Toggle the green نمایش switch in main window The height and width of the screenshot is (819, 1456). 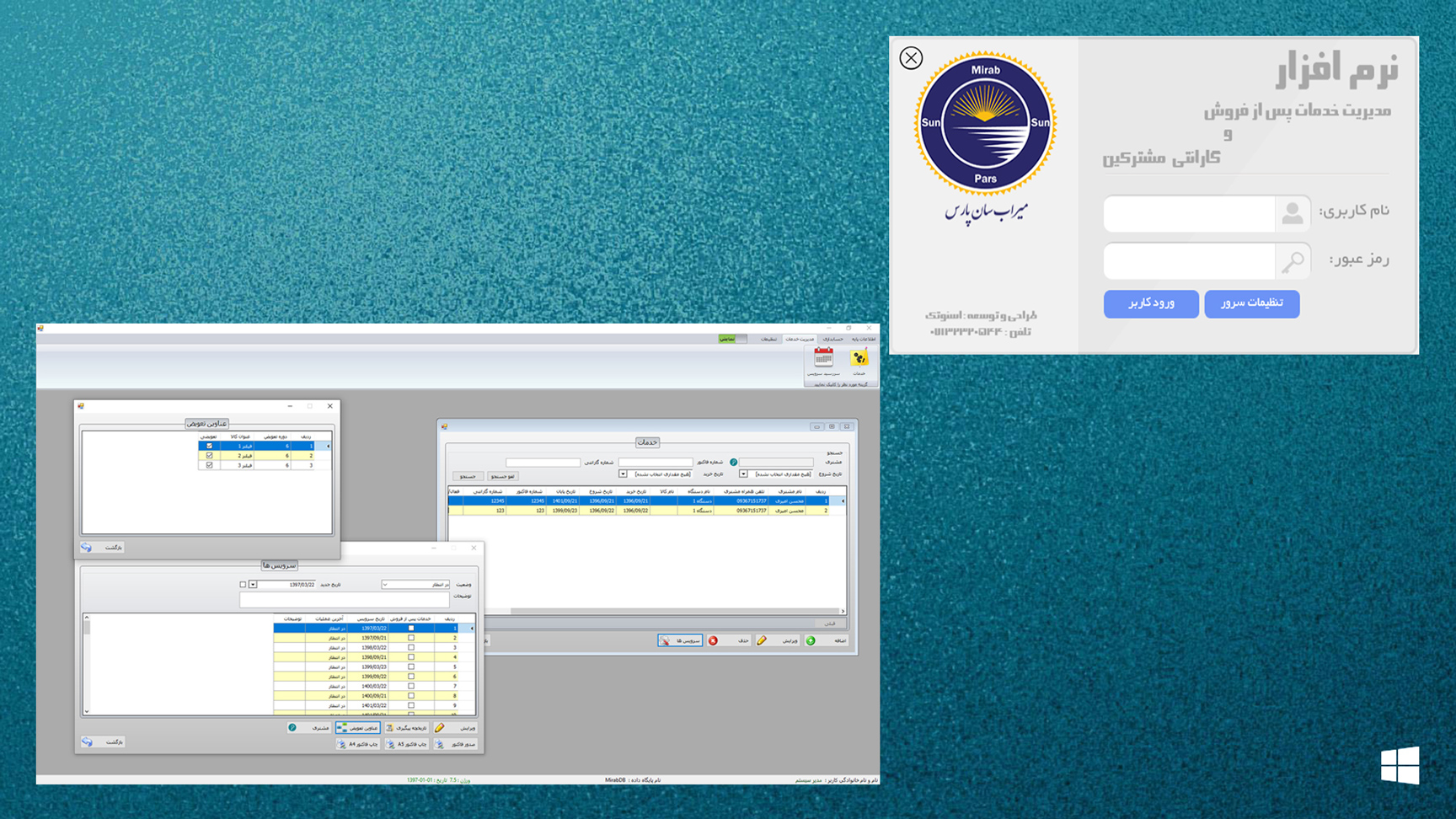coord(731,339)
